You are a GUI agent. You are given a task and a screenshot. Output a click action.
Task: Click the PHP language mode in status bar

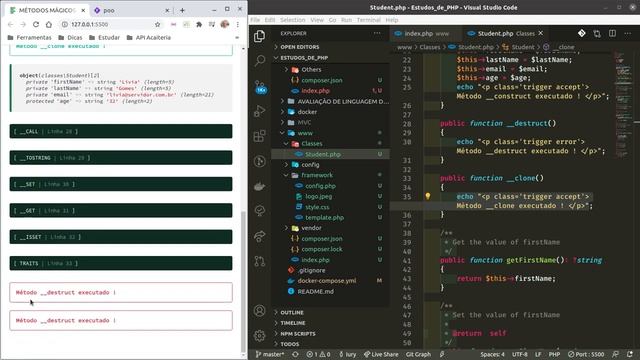(x=554, y=354)
